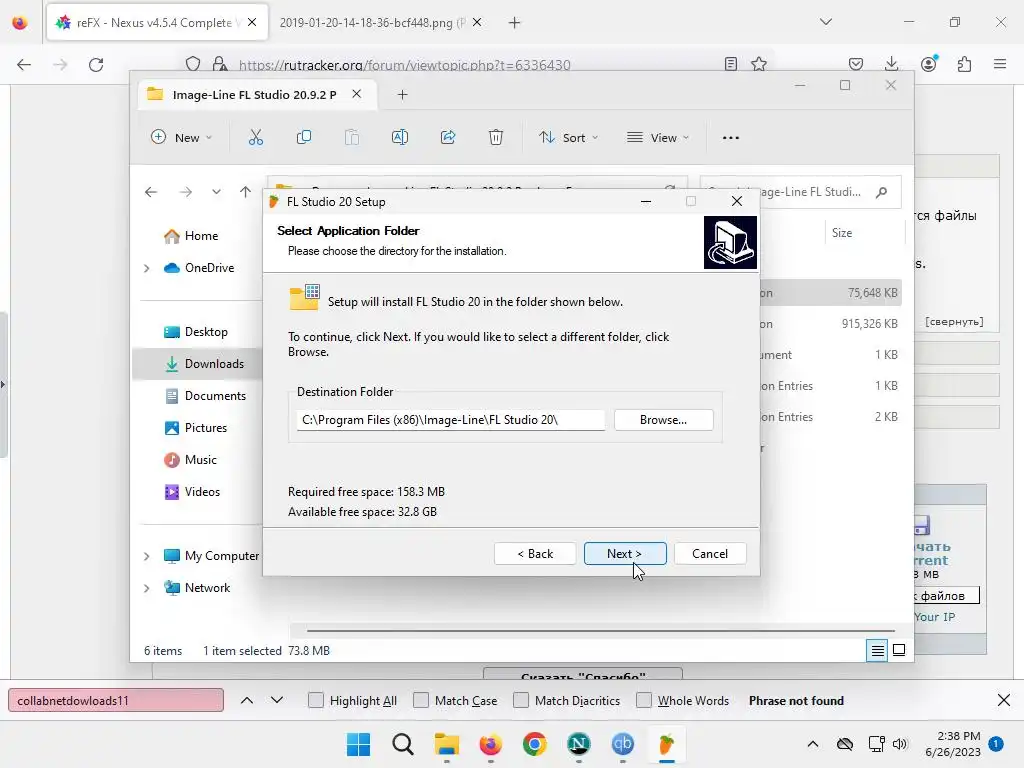Close the Firefox find bar

point(1004,700)
